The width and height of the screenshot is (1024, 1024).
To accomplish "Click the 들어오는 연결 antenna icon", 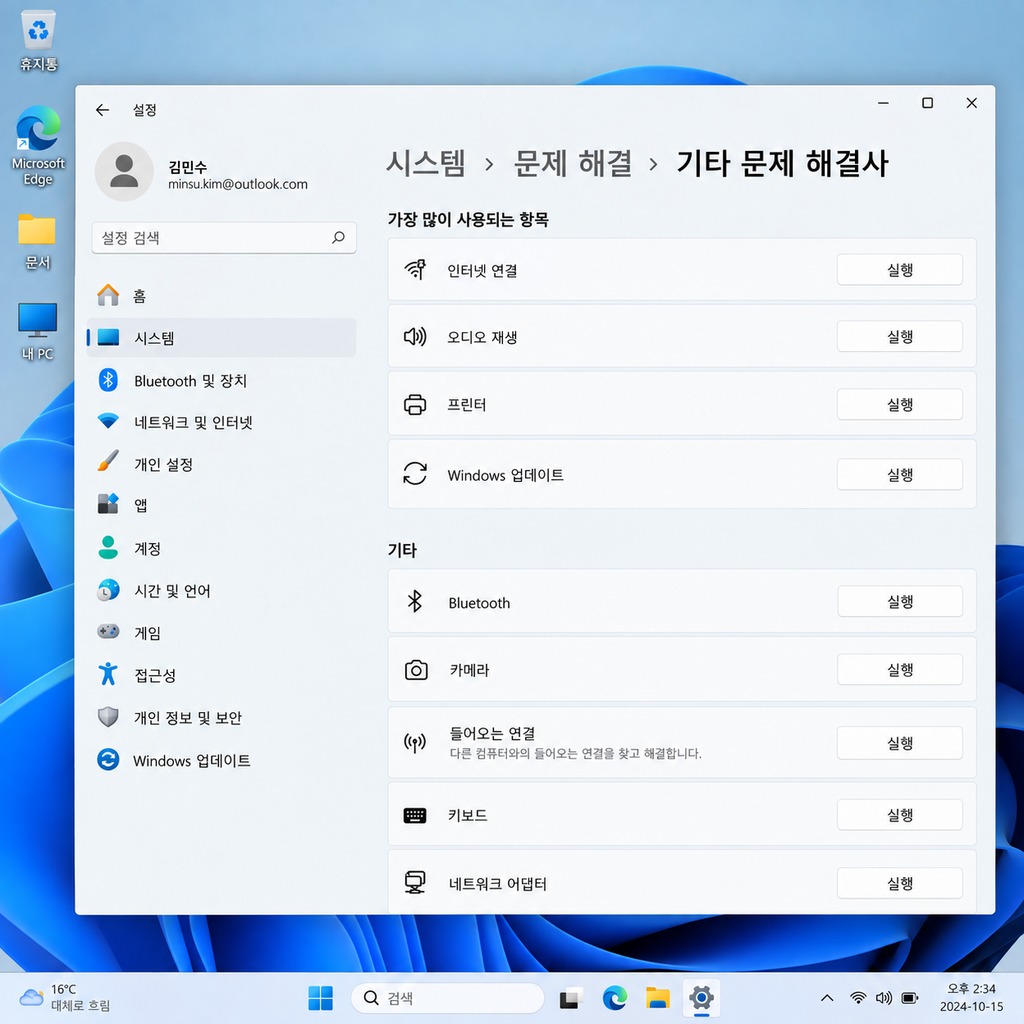I will point(415,743).
